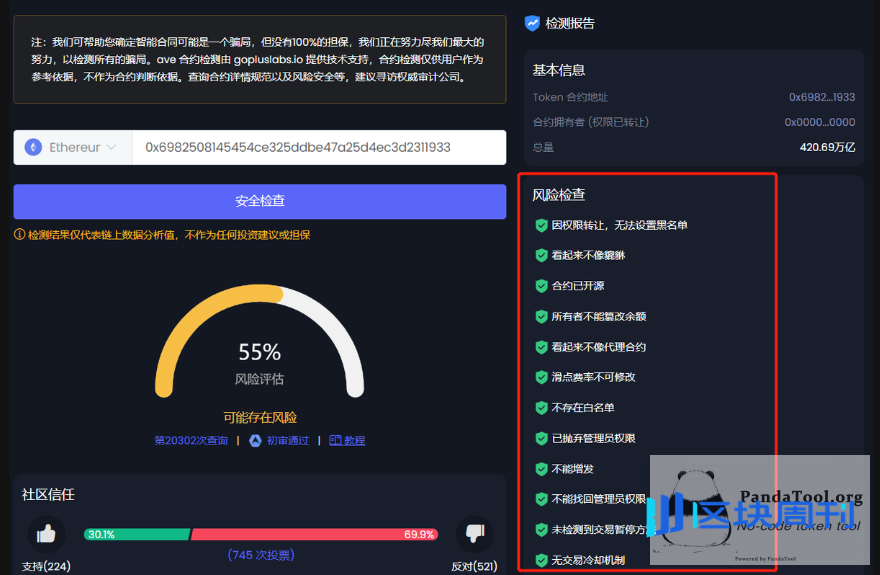Click the Ethereum logo in chain selector
Screen dimensions: 880x575
click(33, 147)
